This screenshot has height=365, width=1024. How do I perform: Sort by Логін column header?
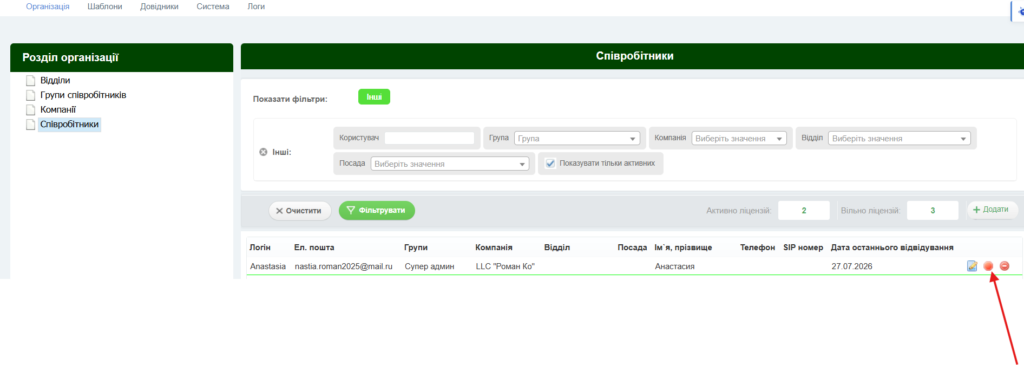coord(261,248)
